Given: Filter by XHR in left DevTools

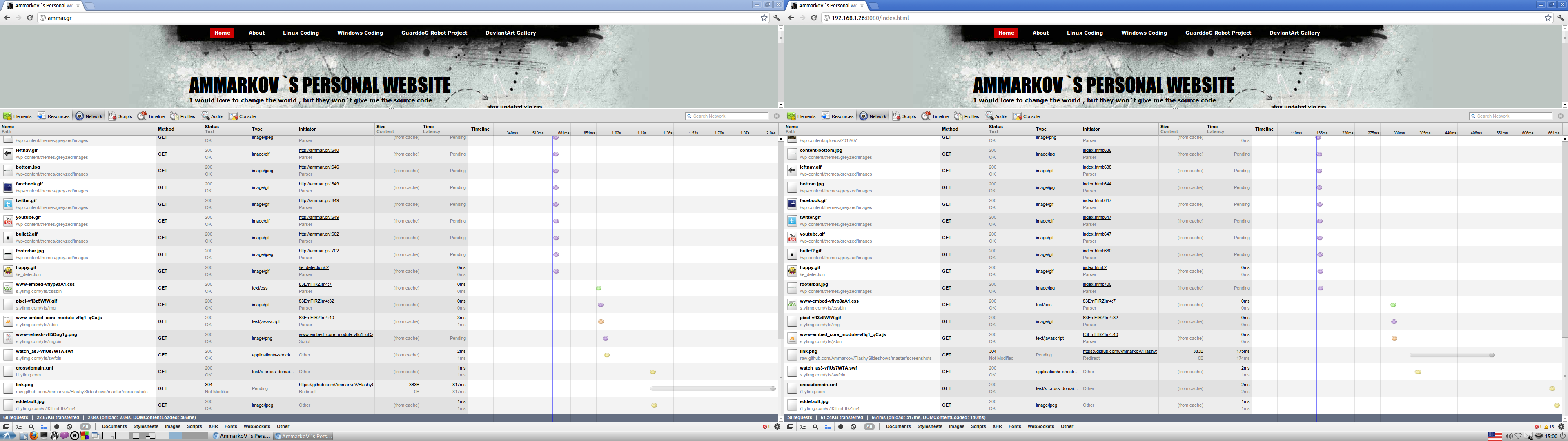Looking at the screenshot, I should click(213, 426).
